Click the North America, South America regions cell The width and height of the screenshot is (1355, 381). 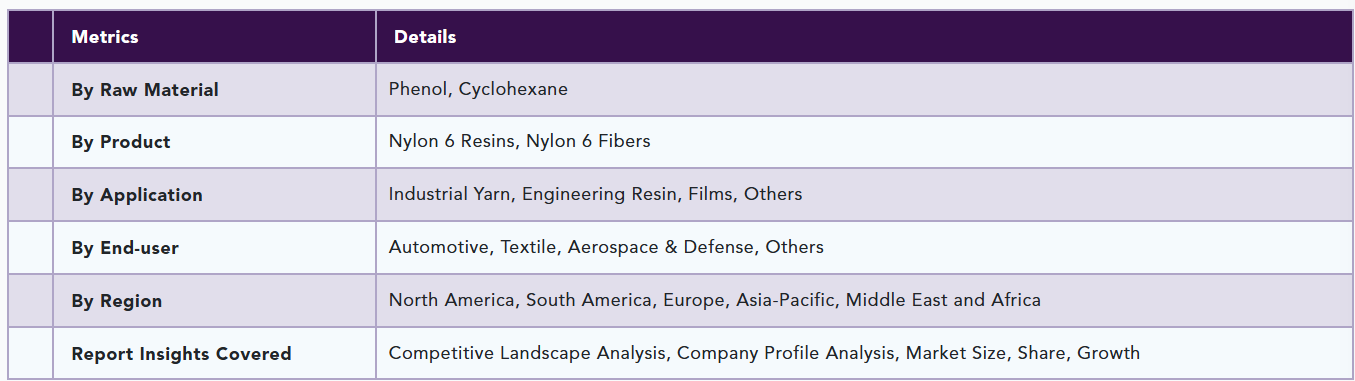864,301
